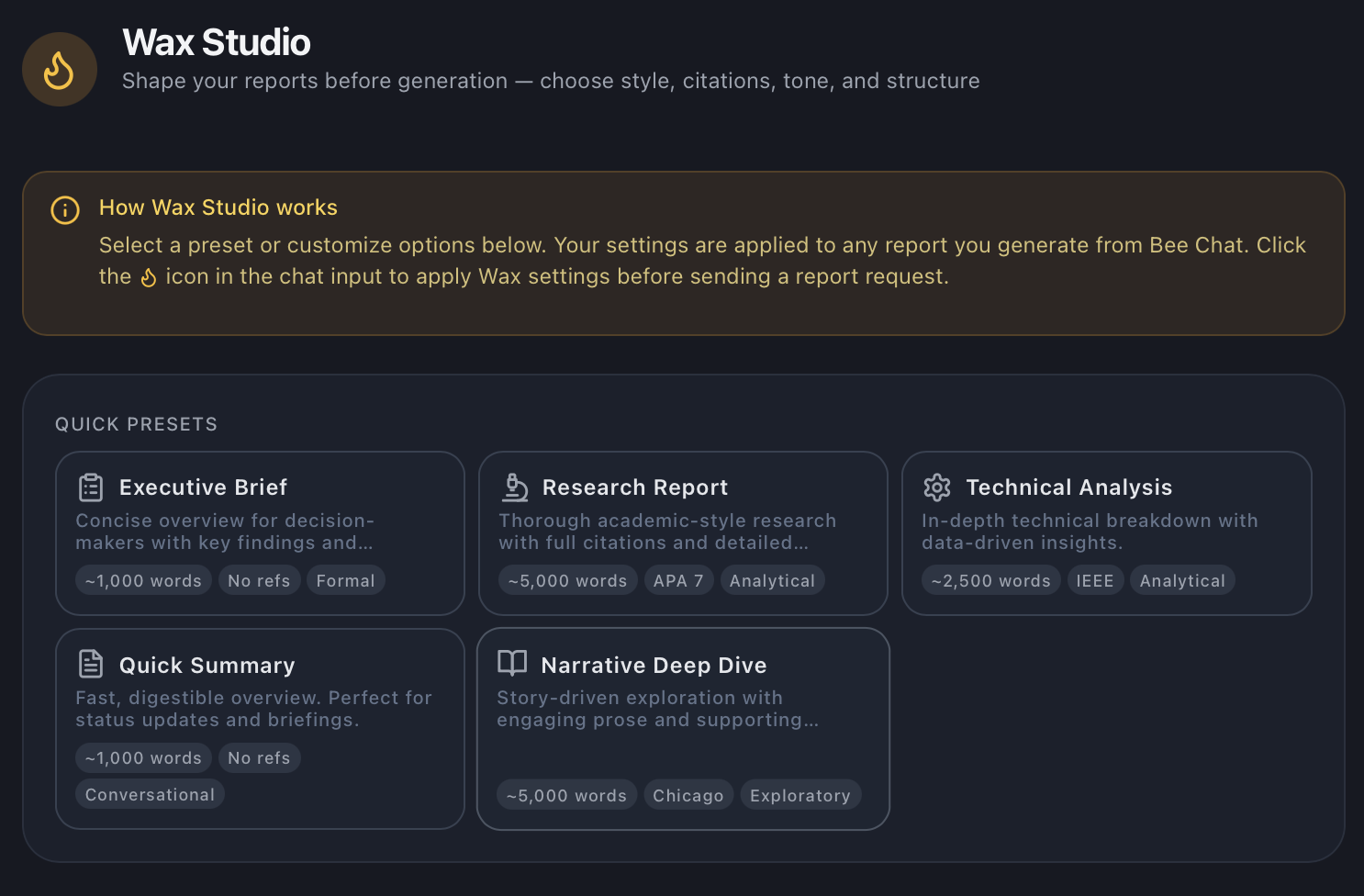Select the Executive Brief clipboard icon
This screenshot has height=896, width=1364.
click(90, 487)
